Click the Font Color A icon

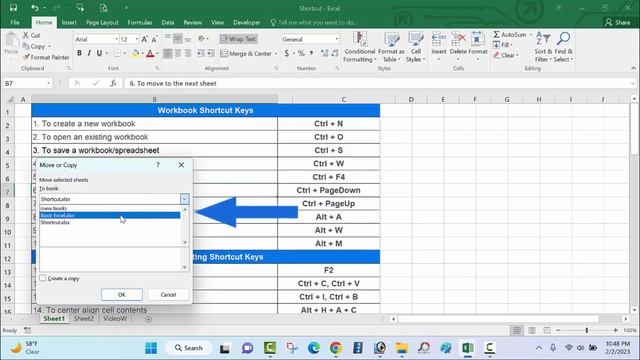pos(150,53)
